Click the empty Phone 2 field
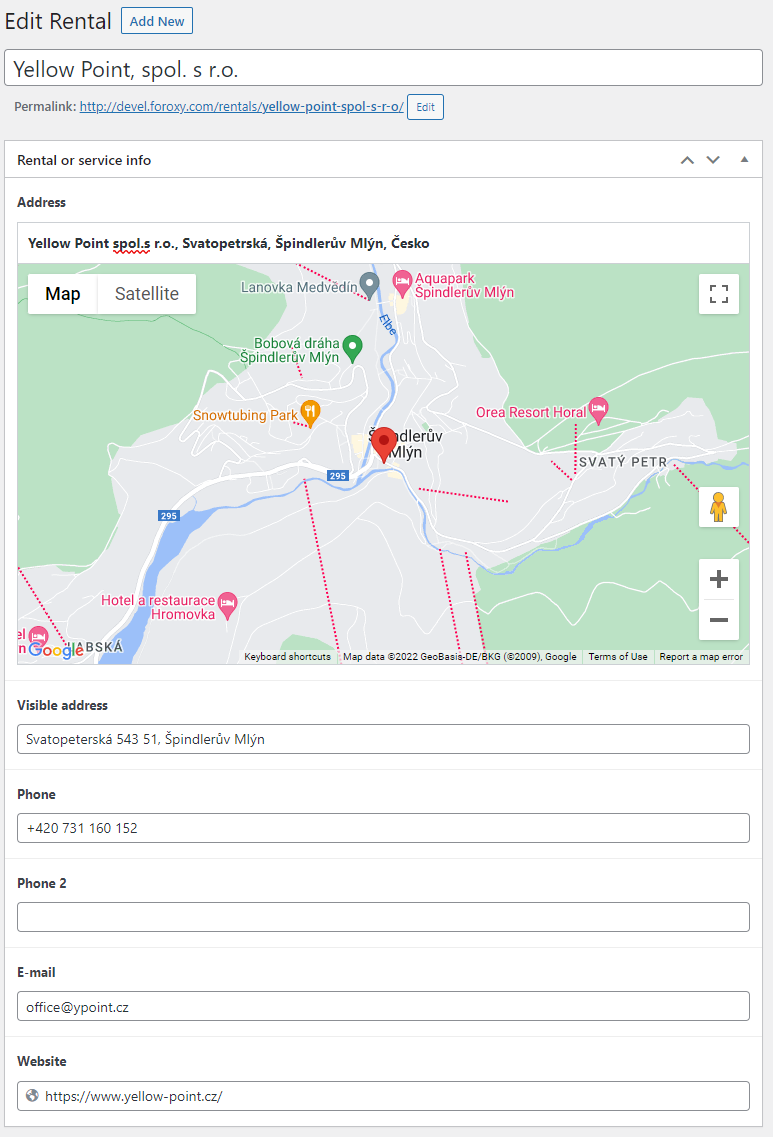 click(x=383, y=917)
